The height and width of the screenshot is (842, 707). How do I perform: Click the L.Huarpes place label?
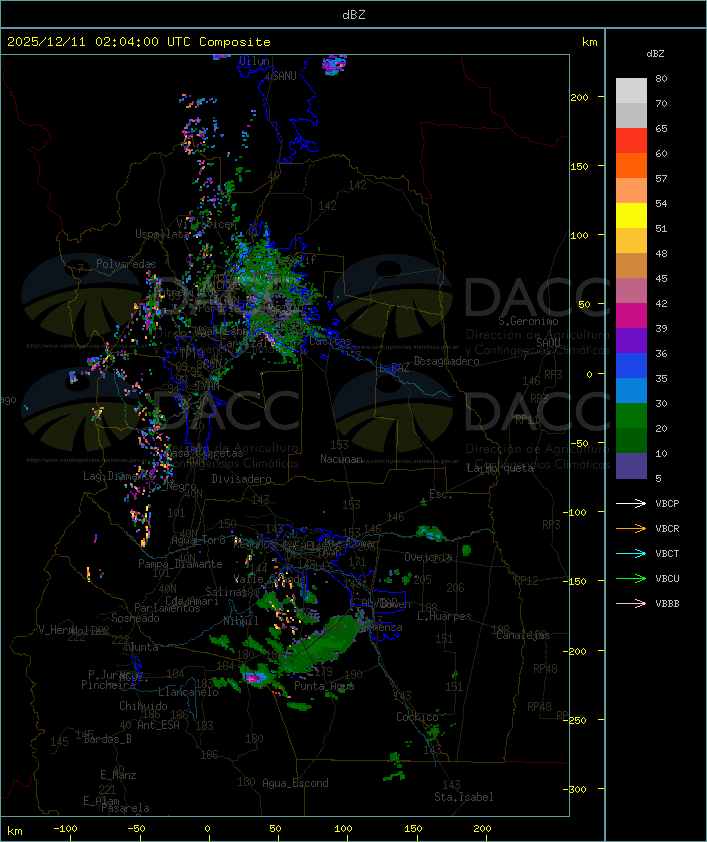click(444, 616)
